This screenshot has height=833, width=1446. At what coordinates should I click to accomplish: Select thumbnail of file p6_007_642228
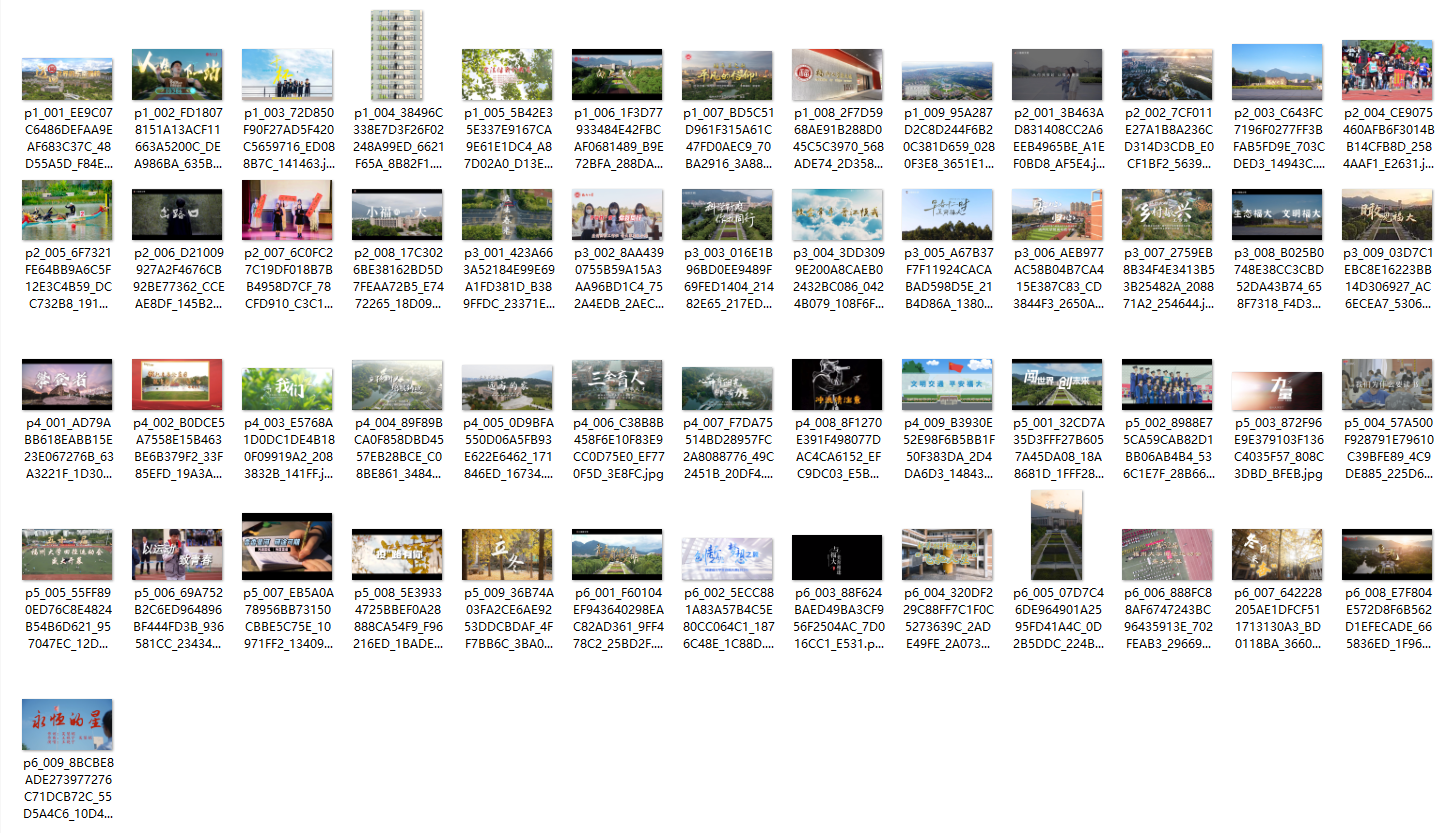point(1277,555)
